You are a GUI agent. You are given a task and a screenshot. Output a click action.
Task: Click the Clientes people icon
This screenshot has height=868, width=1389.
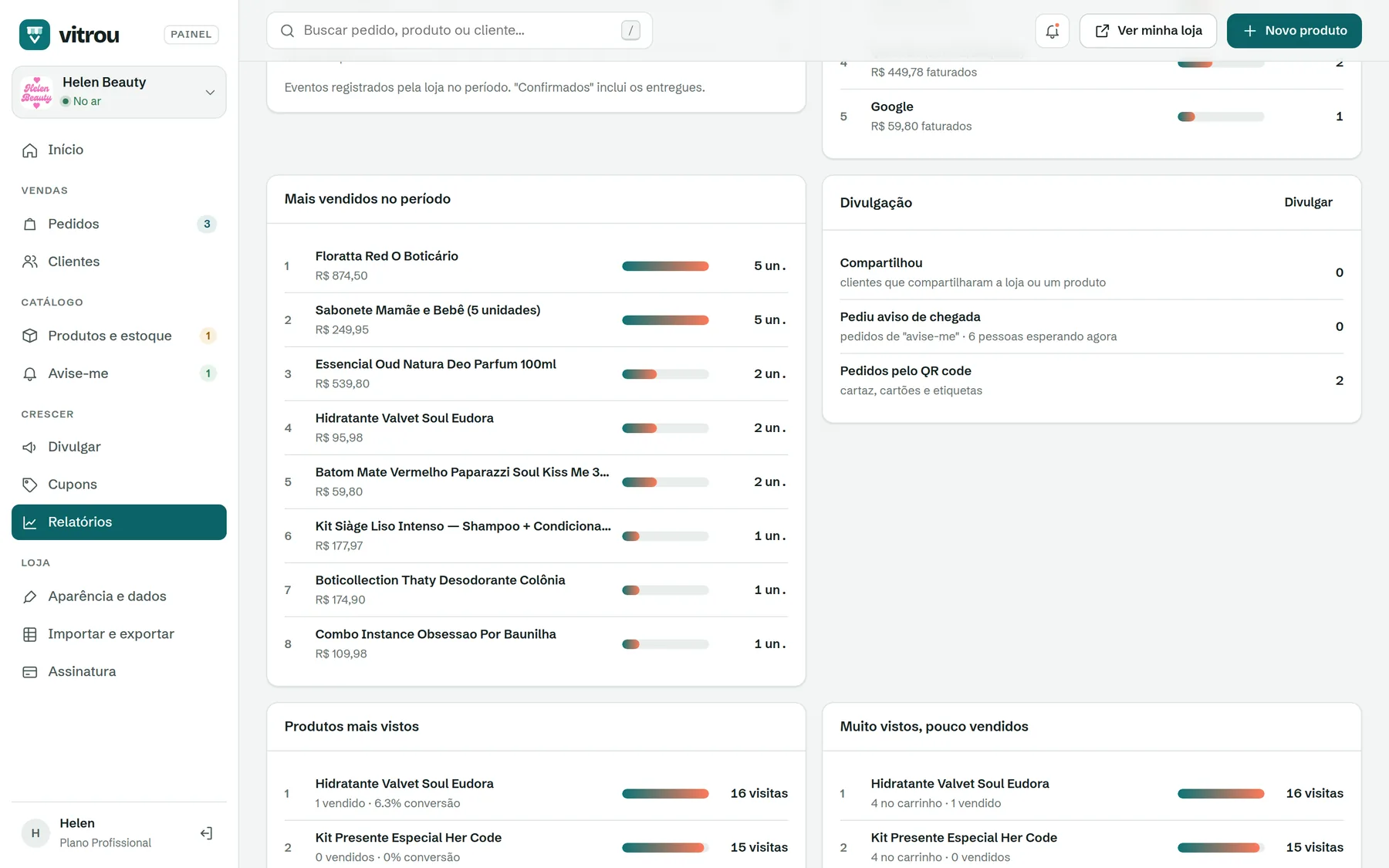click(30, 262)
